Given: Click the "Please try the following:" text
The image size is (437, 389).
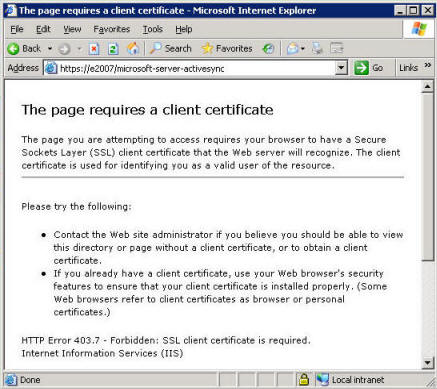Looking at the screenshot, I should 76,207.
